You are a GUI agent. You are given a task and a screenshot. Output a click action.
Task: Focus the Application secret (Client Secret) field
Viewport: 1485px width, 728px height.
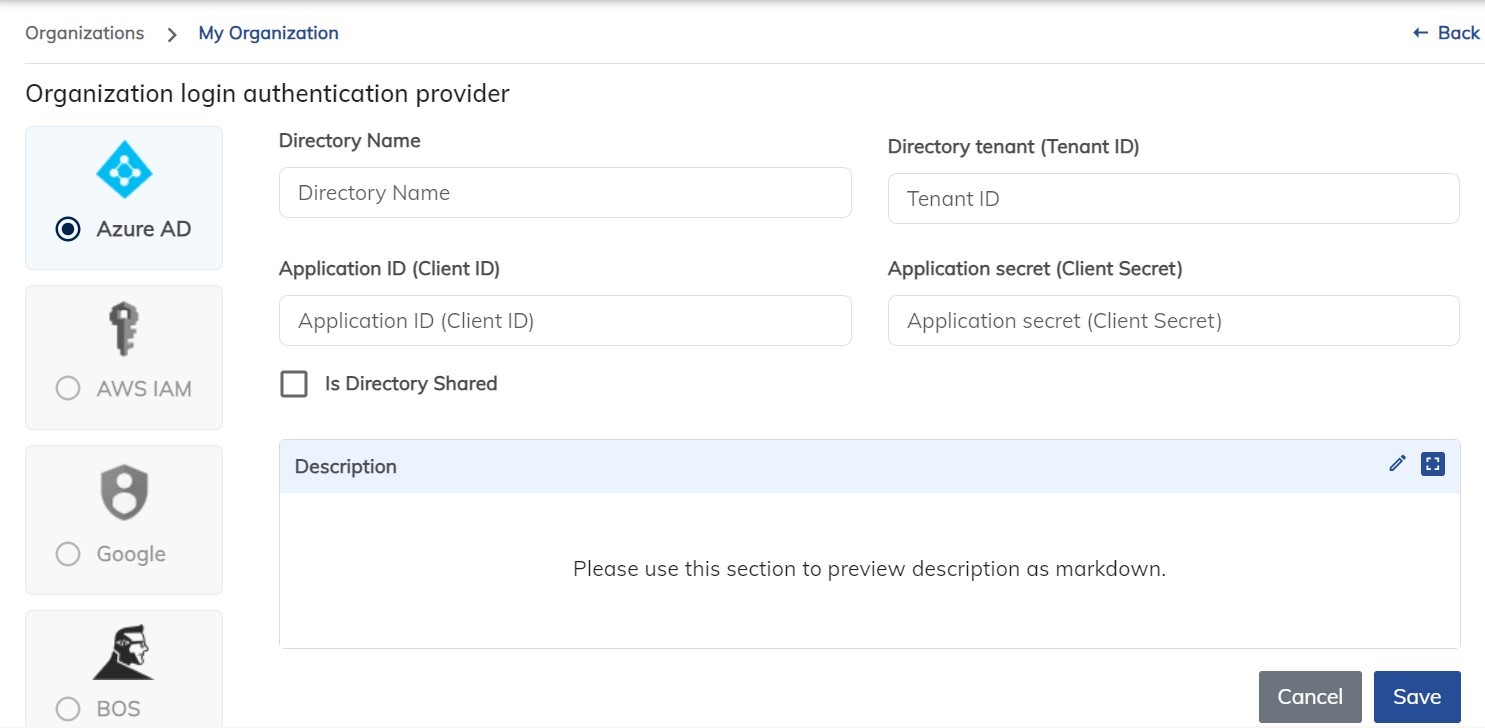coord(1174,321)
